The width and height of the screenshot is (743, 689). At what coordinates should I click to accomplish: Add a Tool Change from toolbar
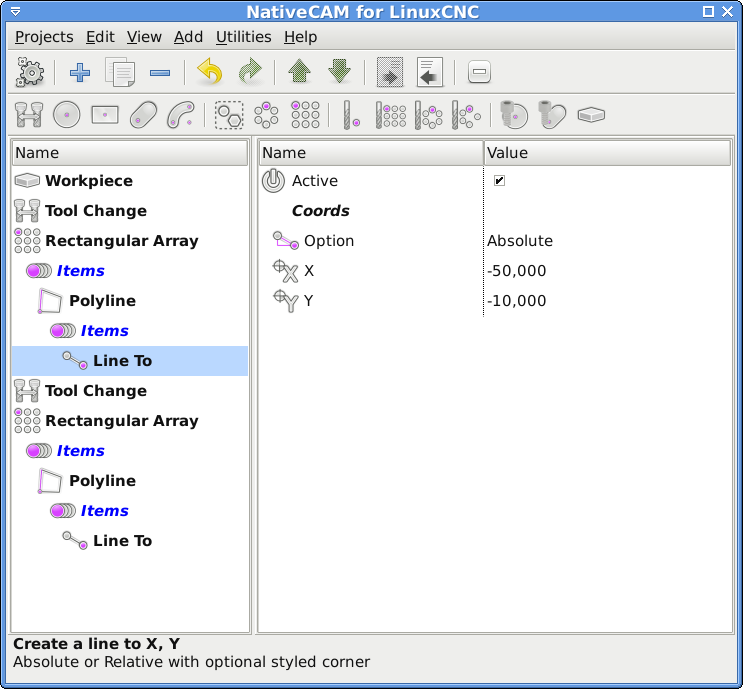(x=29, y=115)
